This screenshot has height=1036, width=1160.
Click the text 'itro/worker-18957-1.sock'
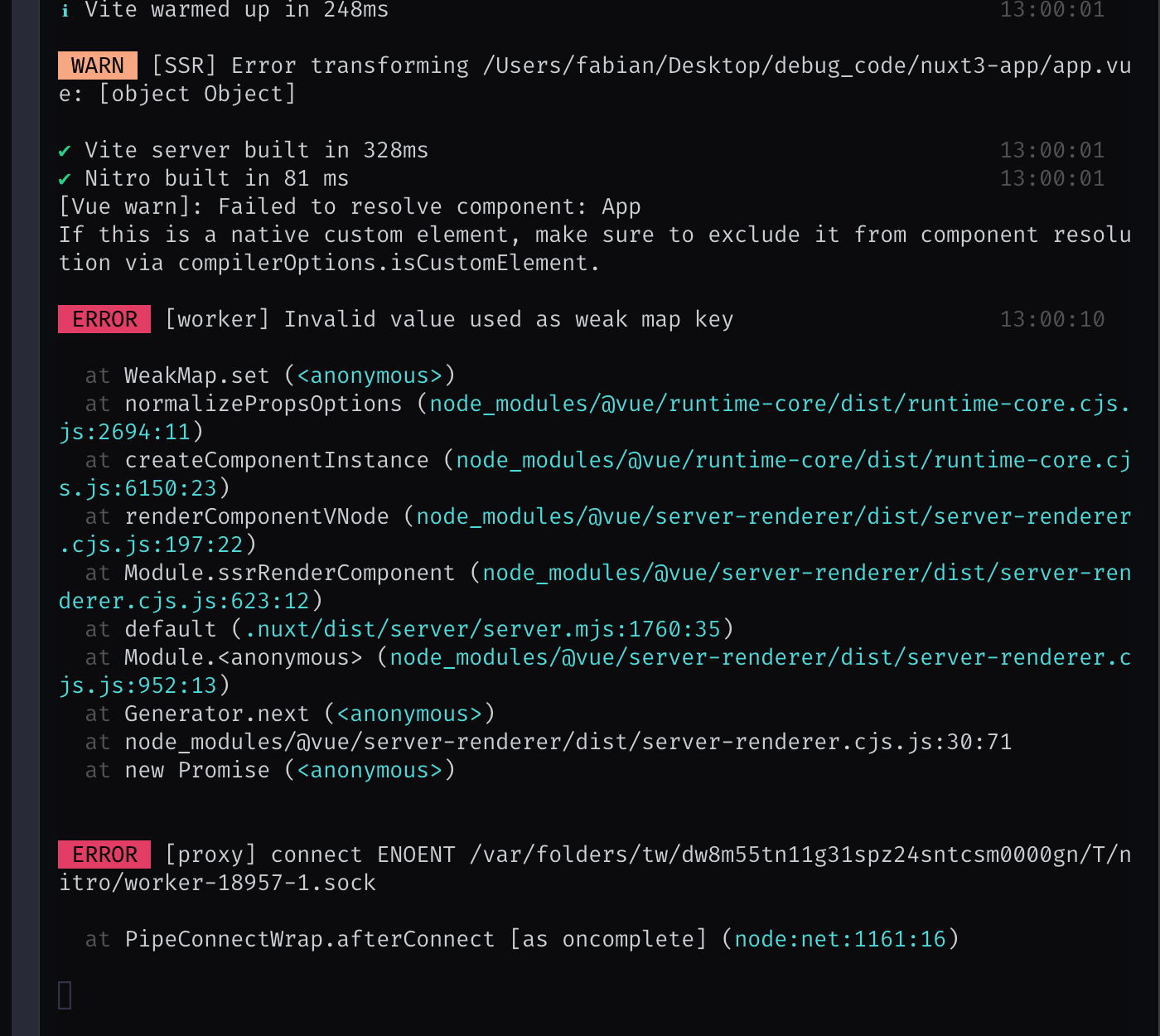217,883
